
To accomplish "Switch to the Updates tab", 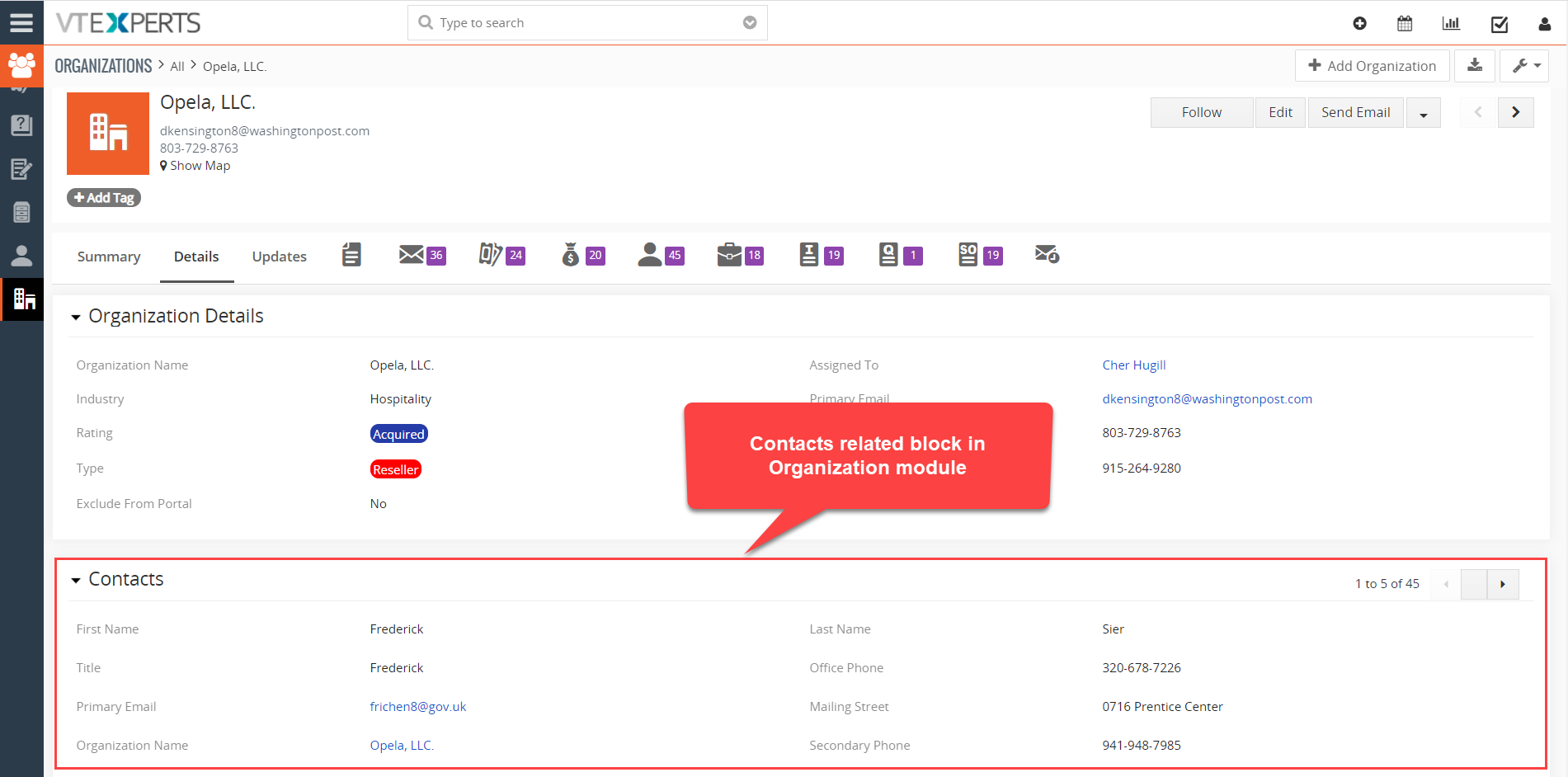I will (x=280, y=257).
